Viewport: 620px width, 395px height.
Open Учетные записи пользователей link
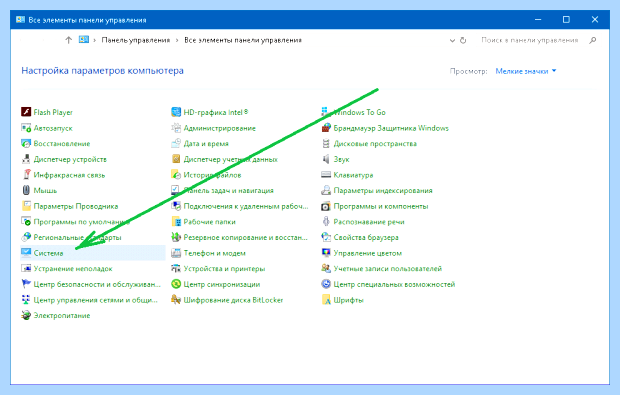click(388, 268)
